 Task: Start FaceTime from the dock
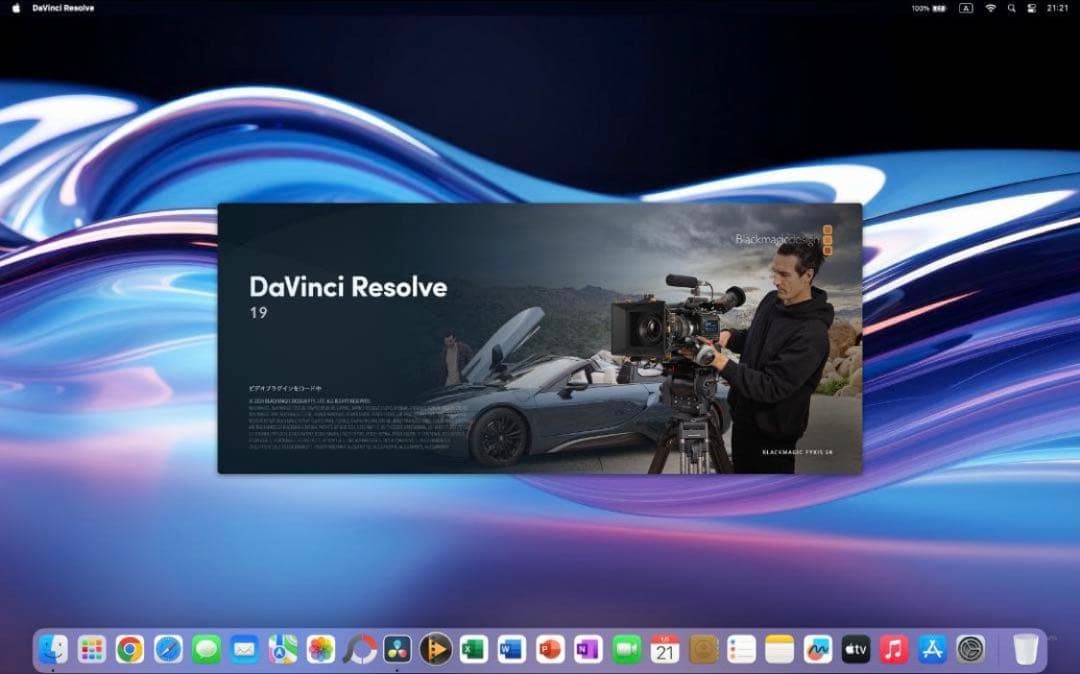[626, 649]
